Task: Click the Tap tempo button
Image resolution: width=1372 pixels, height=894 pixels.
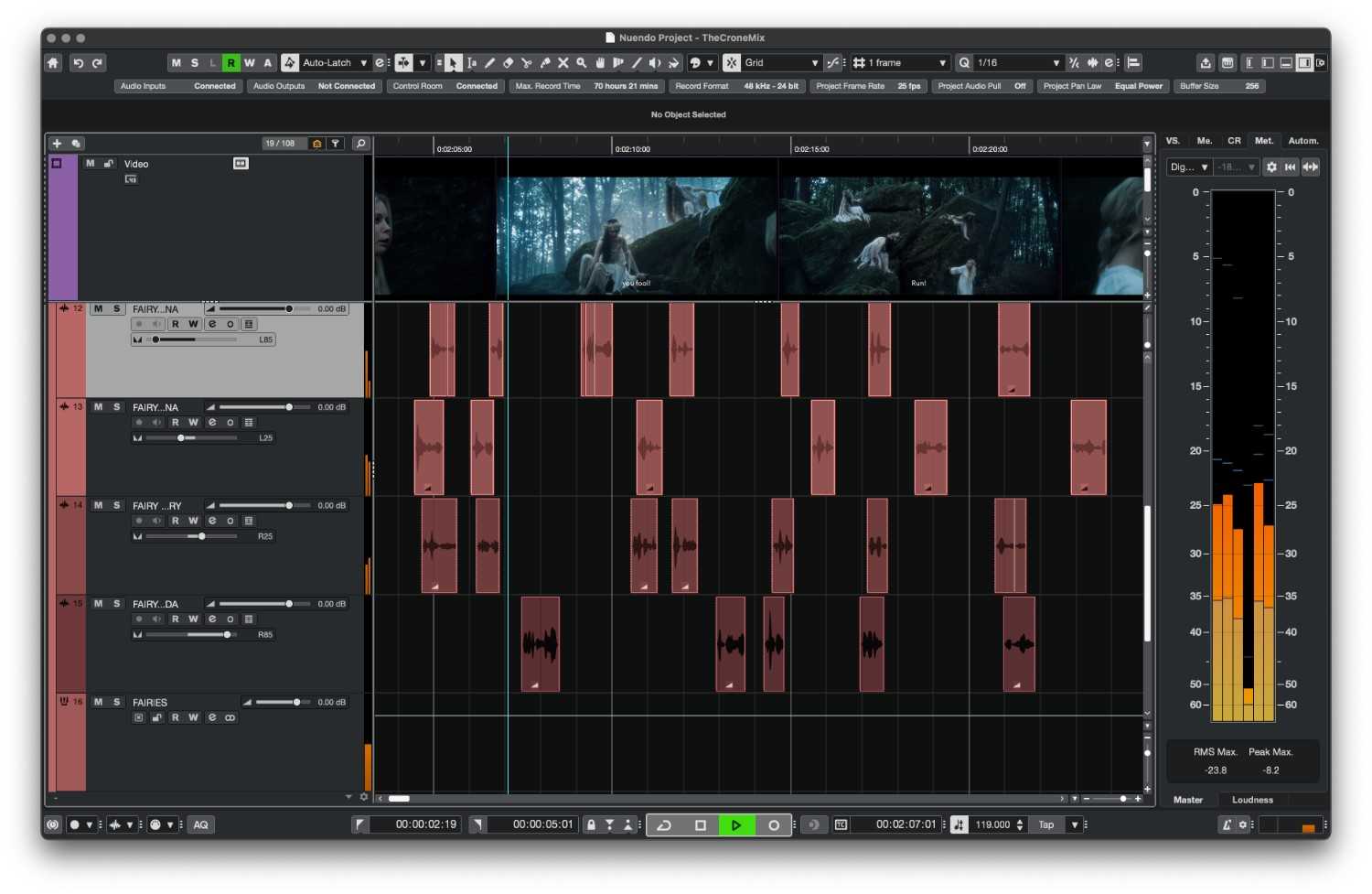Action: (1045, 825)
